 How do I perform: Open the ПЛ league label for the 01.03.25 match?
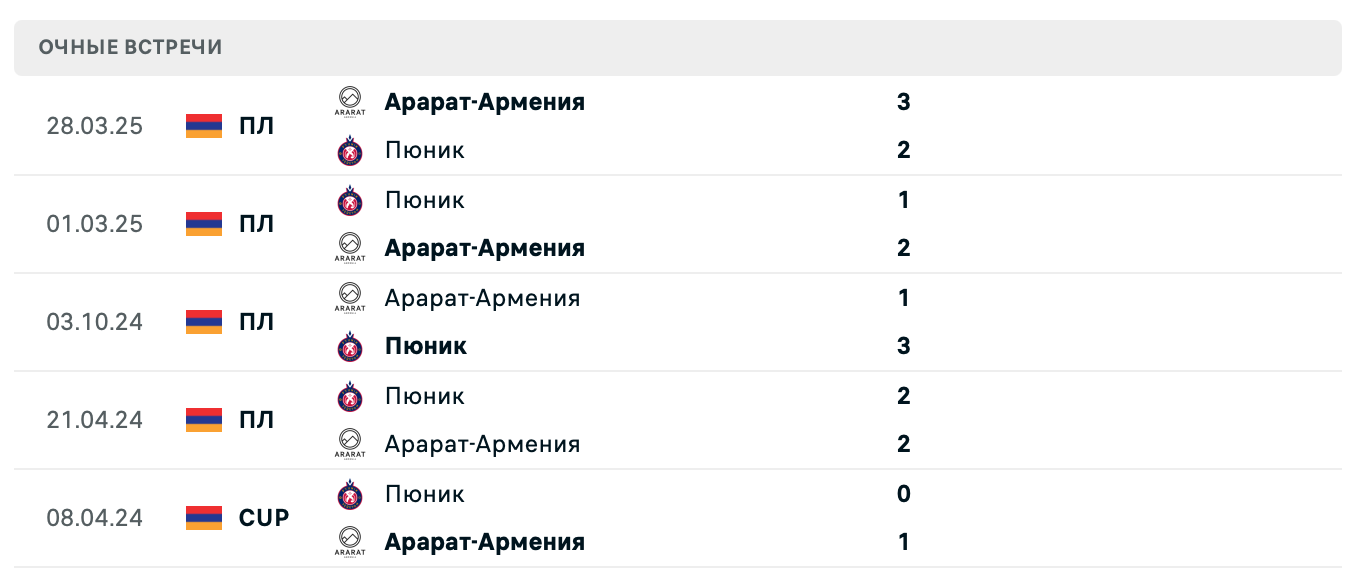[x=258, y=224]
